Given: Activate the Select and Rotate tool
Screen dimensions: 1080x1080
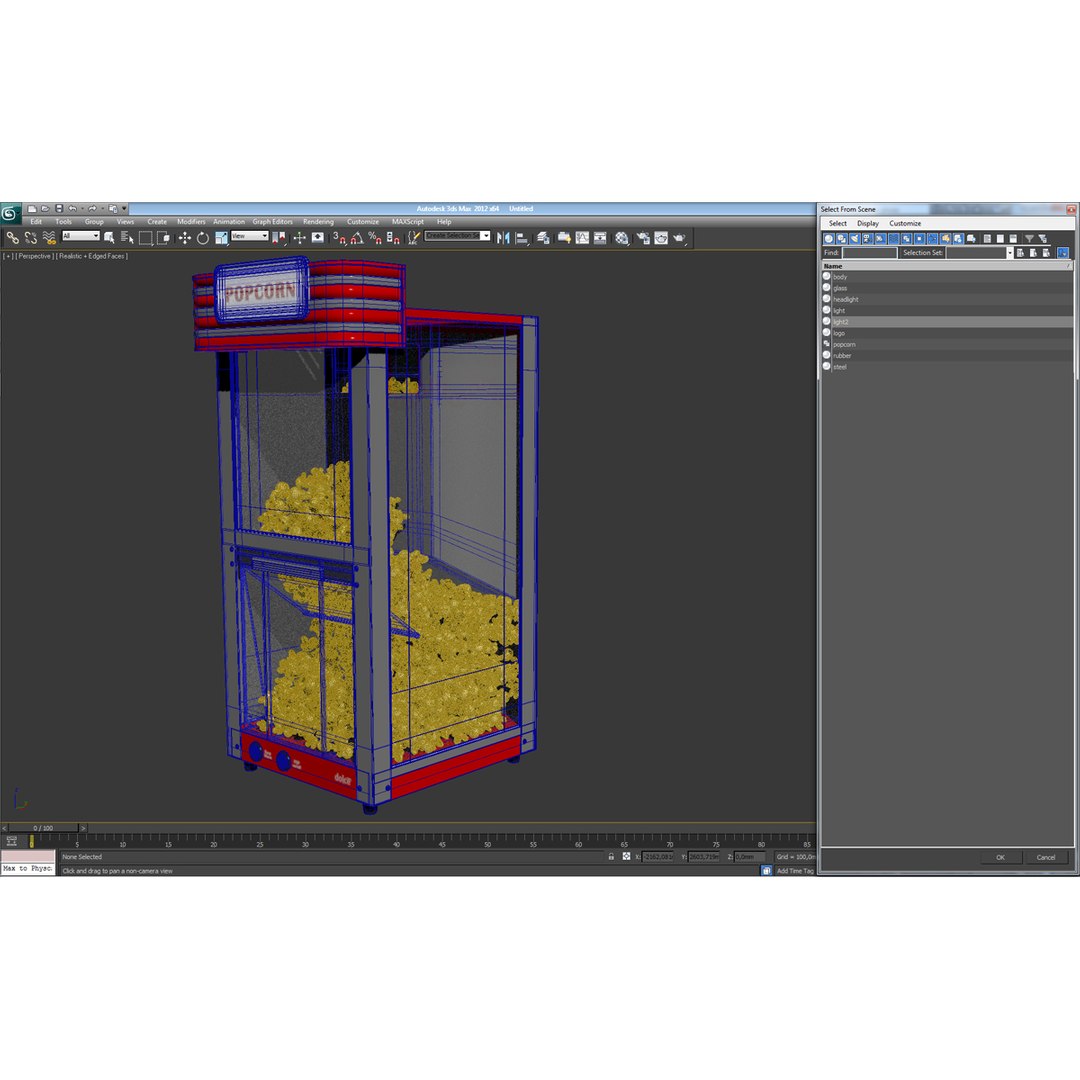Looking at the screenshot, I should click(202, 238).
